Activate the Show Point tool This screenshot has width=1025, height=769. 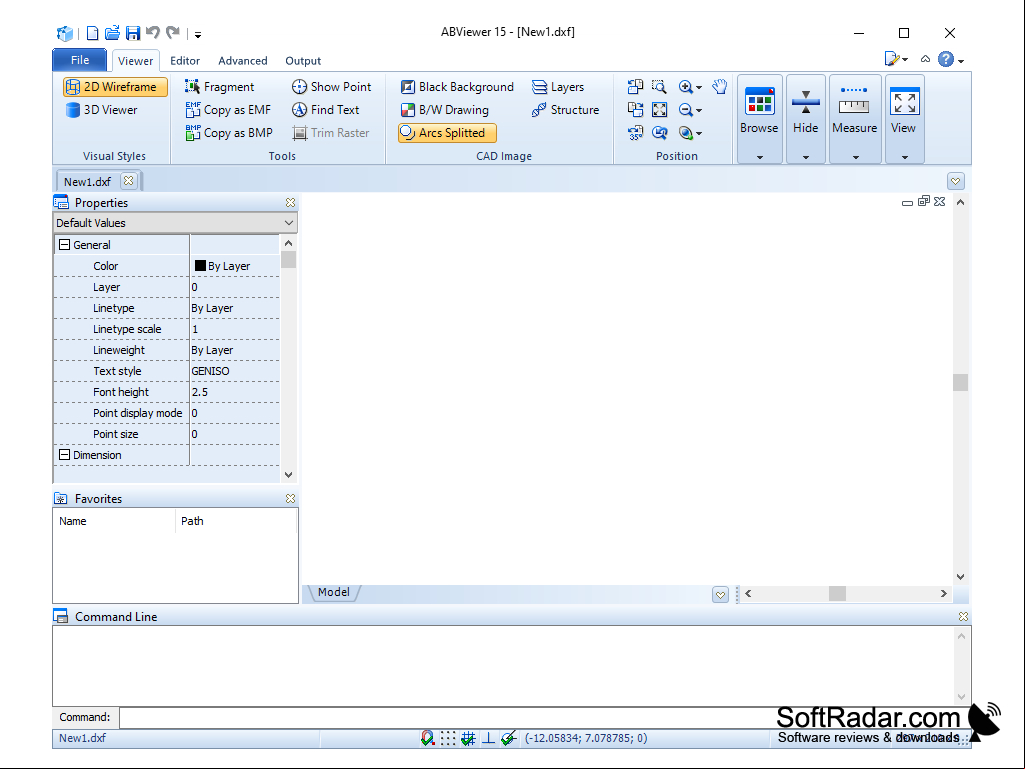point(331,87)
